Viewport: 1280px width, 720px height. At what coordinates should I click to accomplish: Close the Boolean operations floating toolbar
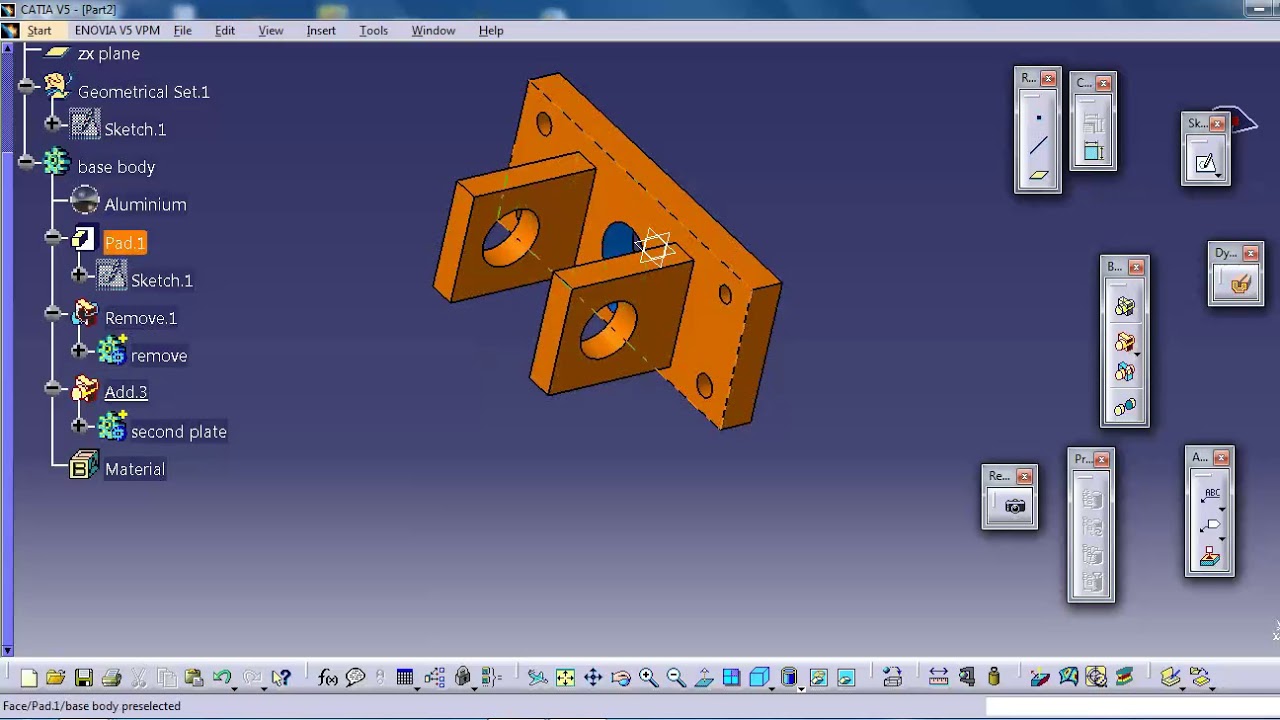1136,267
